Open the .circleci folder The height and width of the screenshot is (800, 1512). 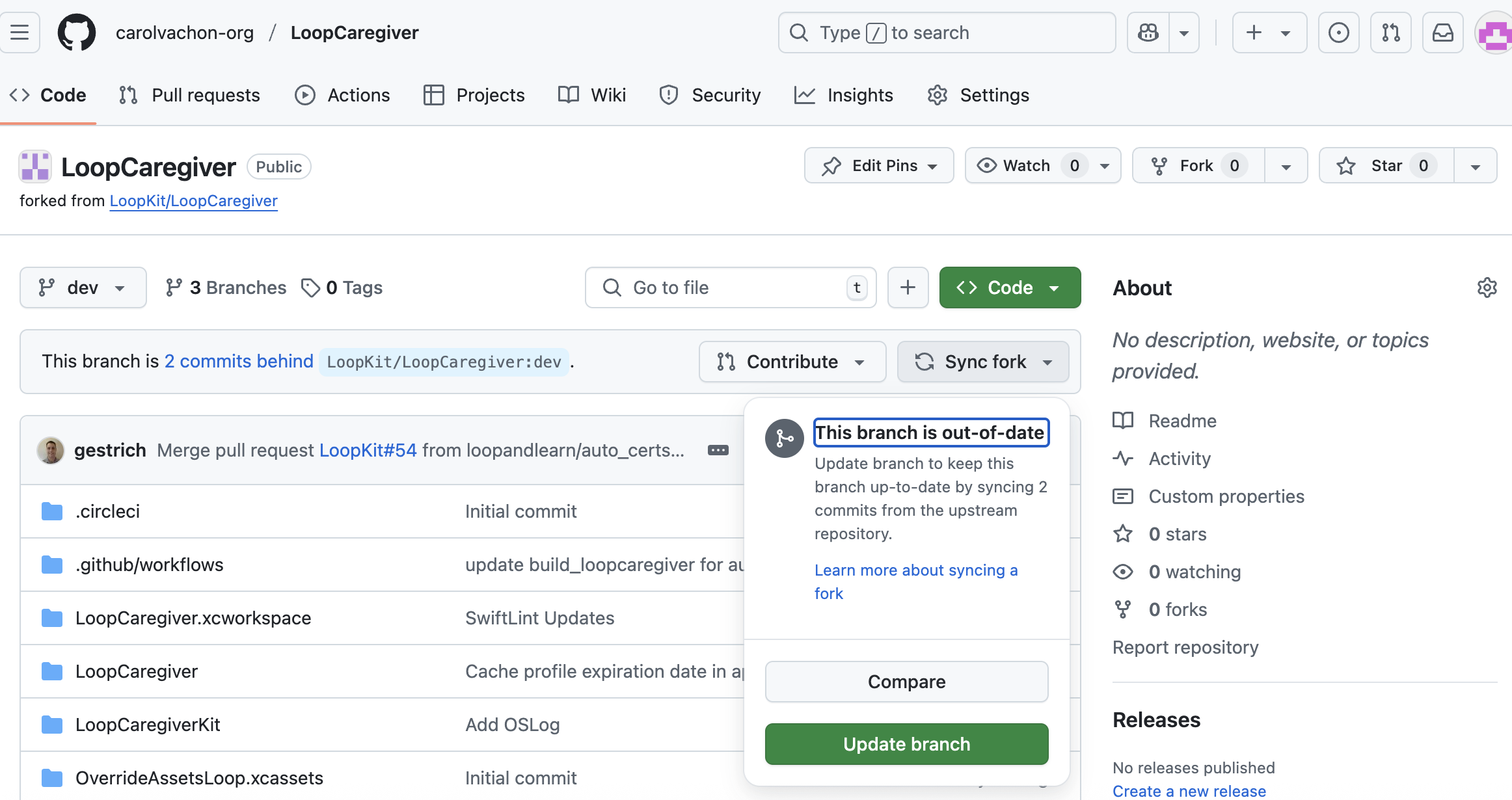tap(107, 511)
